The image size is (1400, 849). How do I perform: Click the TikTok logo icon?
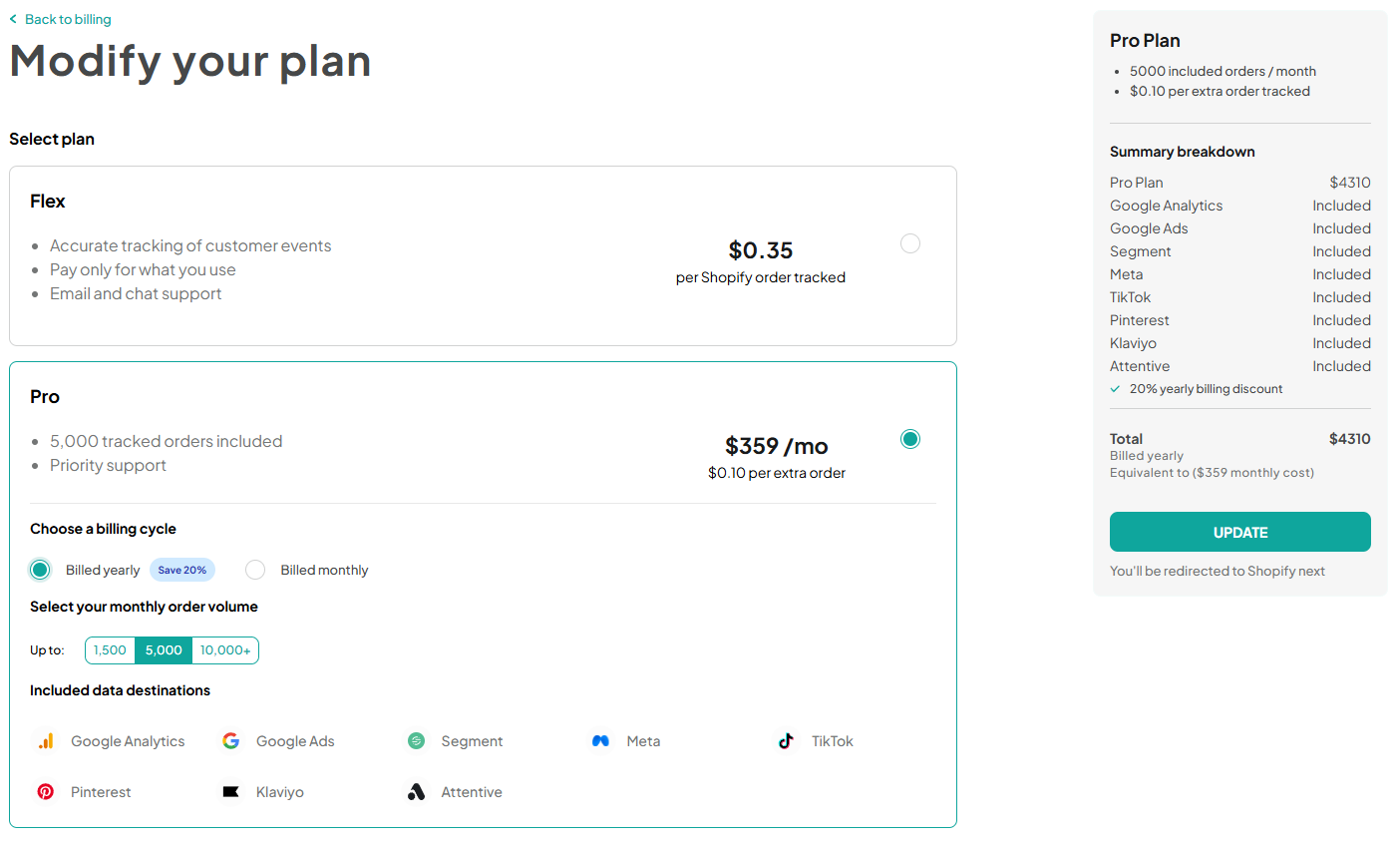tap(787, 741)
